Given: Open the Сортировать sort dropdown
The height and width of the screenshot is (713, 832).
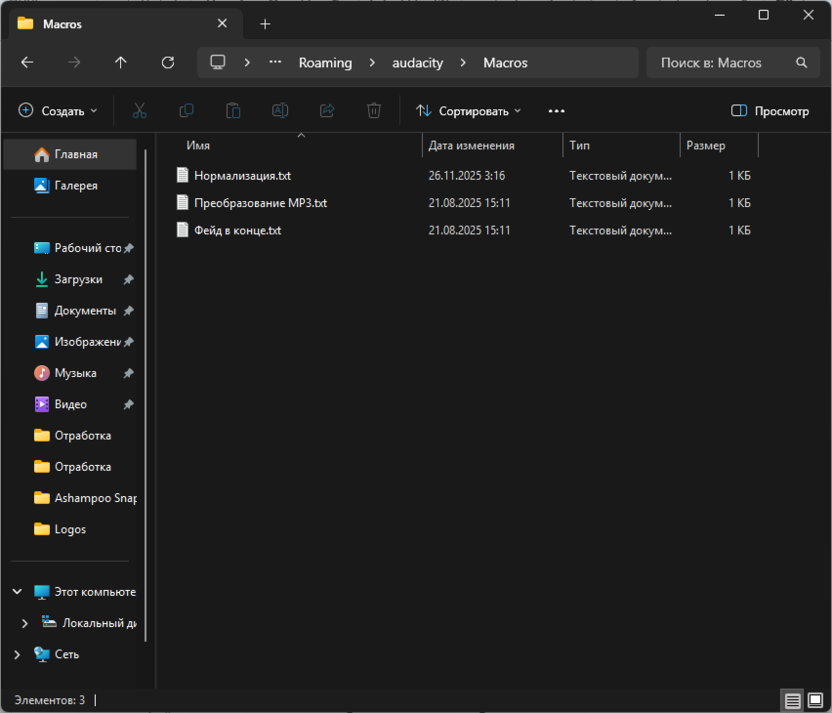Looking at the screenshot, I should point(469,111).
